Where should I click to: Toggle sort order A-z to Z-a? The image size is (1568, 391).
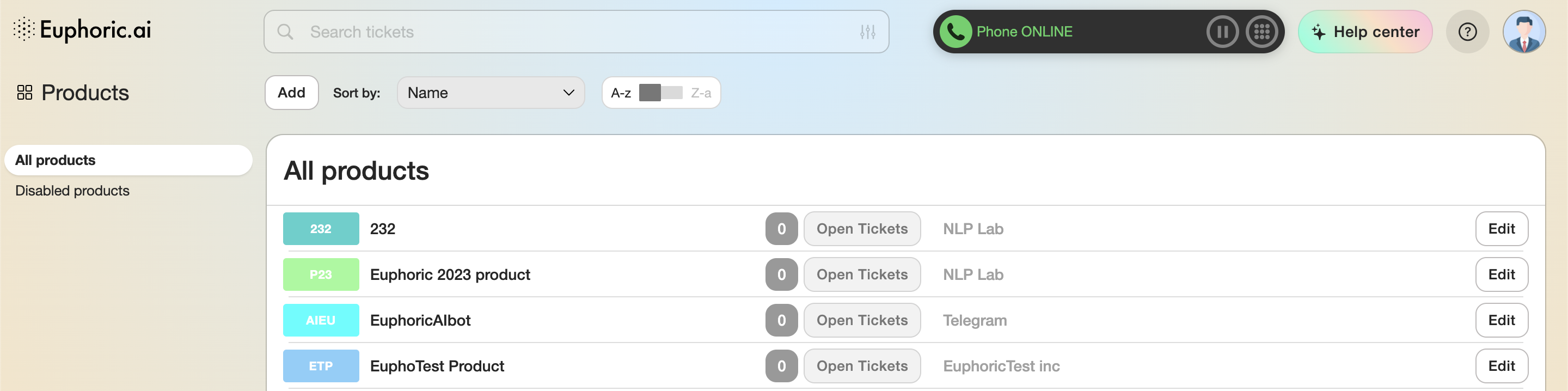(660, 93)
